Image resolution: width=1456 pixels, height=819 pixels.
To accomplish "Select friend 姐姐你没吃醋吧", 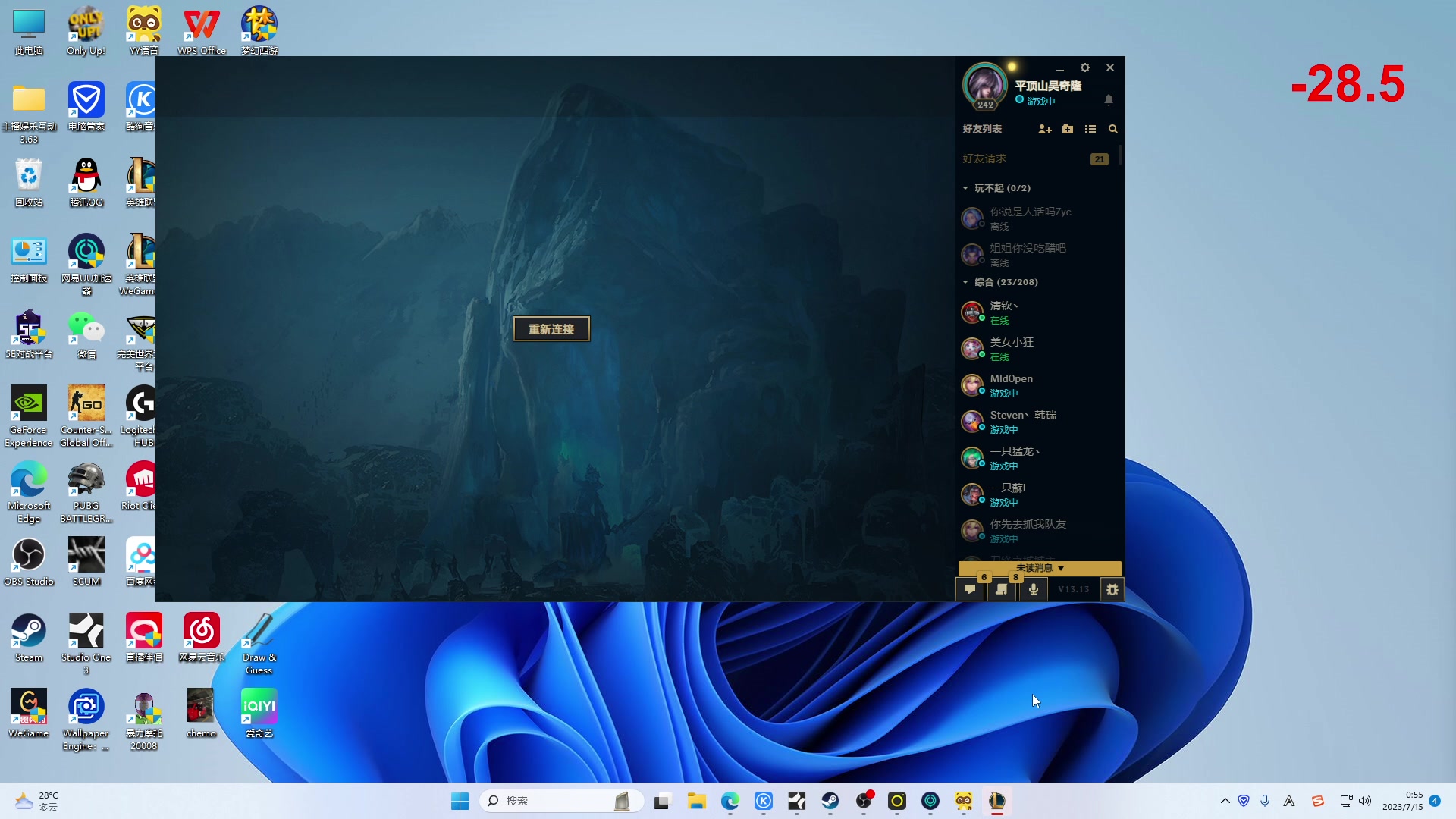I will pyautogui.click(x=1036, y=255).
